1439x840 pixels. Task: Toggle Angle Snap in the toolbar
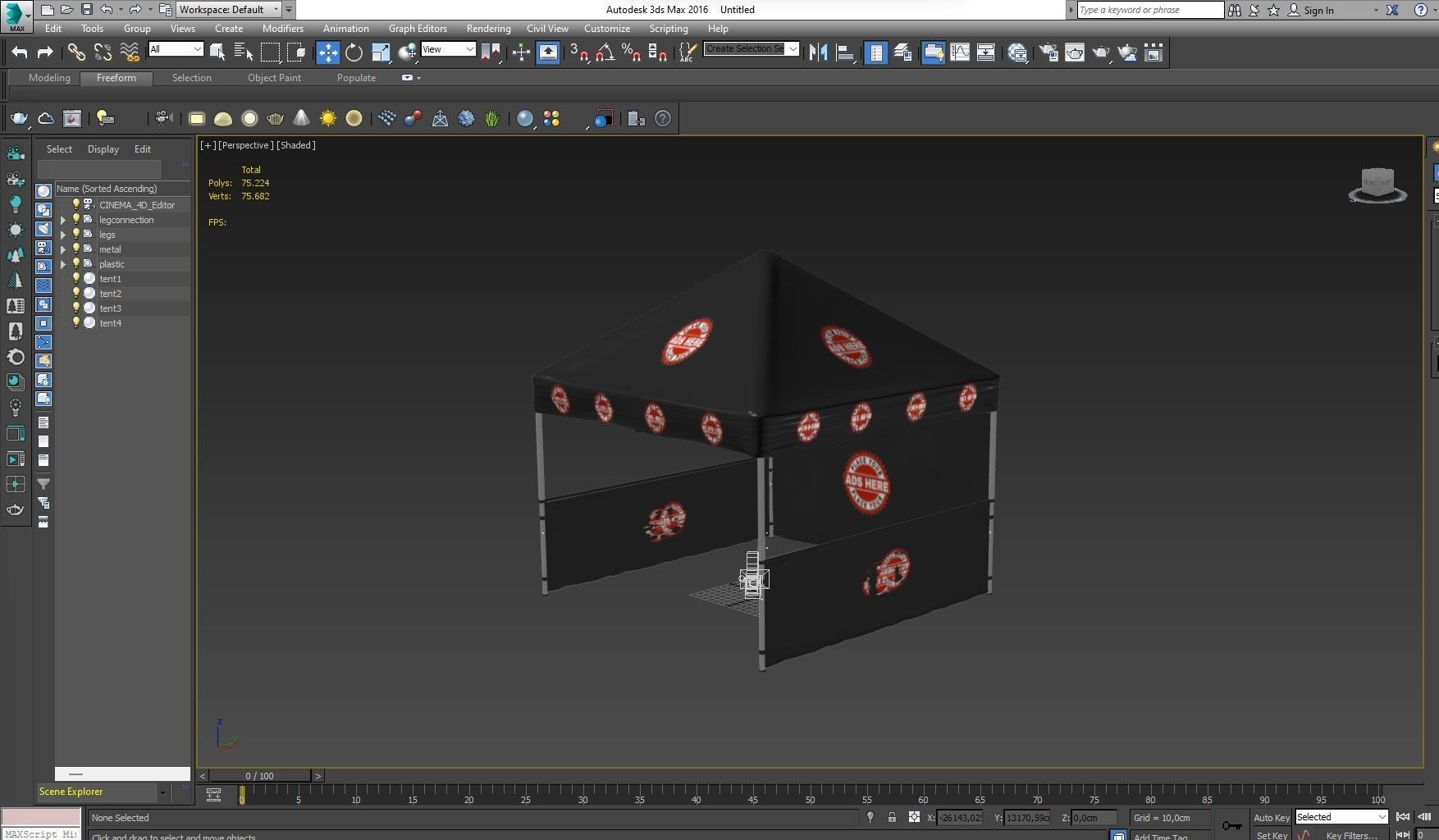605,52
